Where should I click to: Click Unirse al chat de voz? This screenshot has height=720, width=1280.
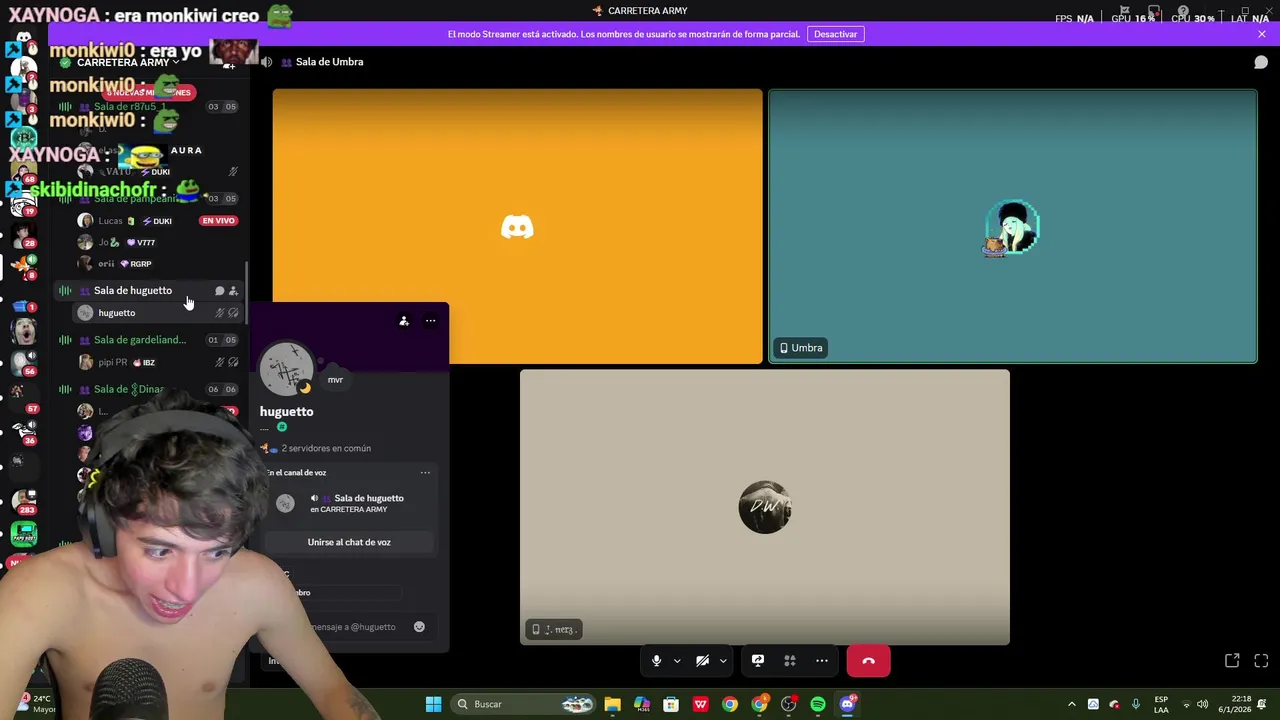pyautogui.click(x=349, y=542)
